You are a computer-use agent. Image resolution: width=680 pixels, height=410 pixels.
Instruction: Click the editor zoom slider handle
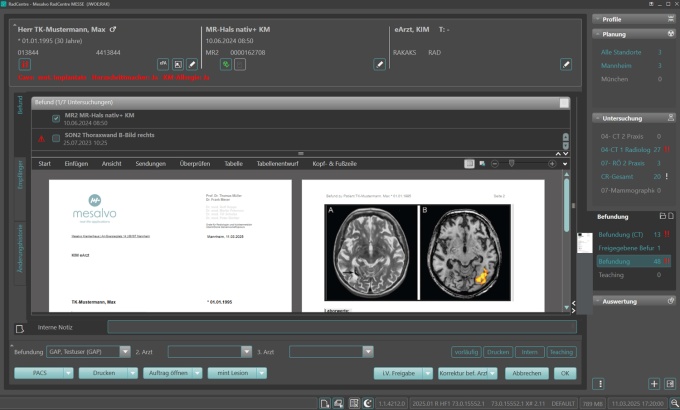511,164
